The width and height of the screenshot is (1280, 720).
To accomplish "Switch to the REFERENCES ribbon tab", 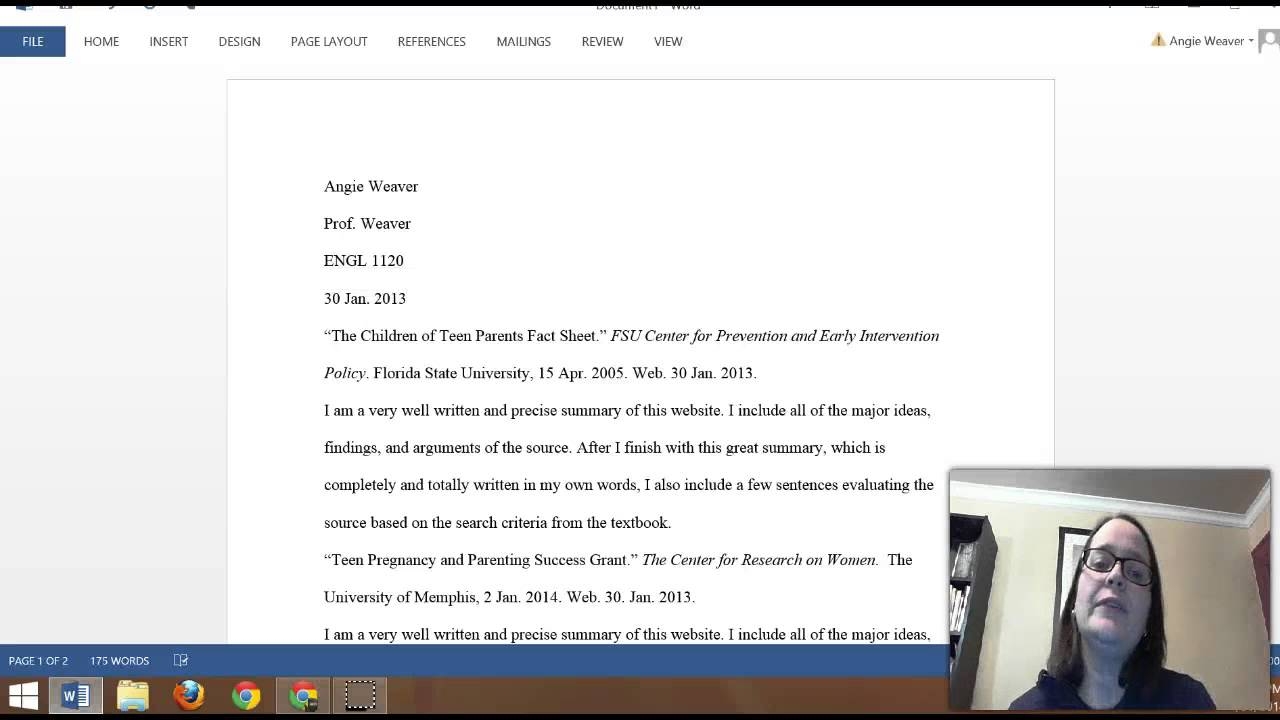I will [431, 41].
